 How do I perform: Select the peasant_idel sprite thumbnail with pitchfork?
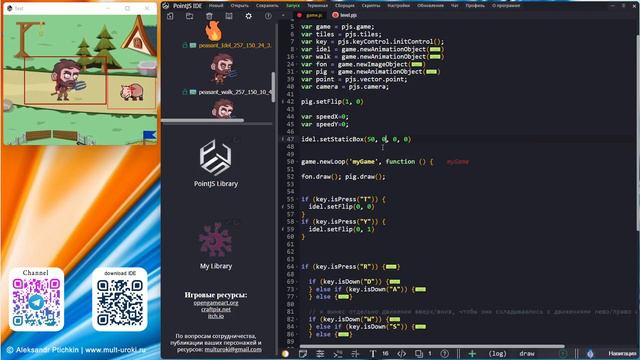pyautogui.click(x=224, y=68)
